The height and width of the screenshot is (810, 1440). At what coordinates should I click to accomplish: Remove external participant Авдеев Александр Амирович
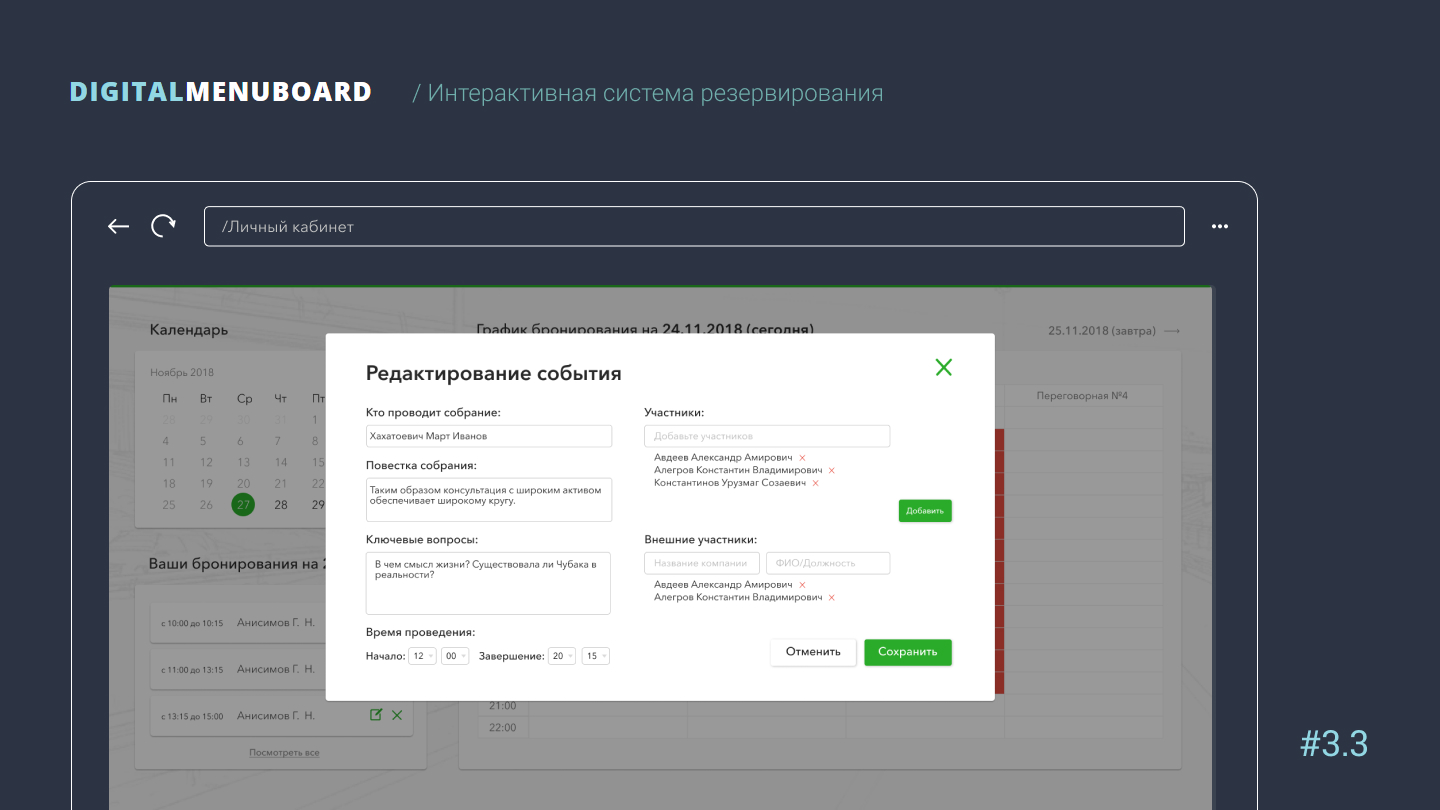click(x=802, y=585)
